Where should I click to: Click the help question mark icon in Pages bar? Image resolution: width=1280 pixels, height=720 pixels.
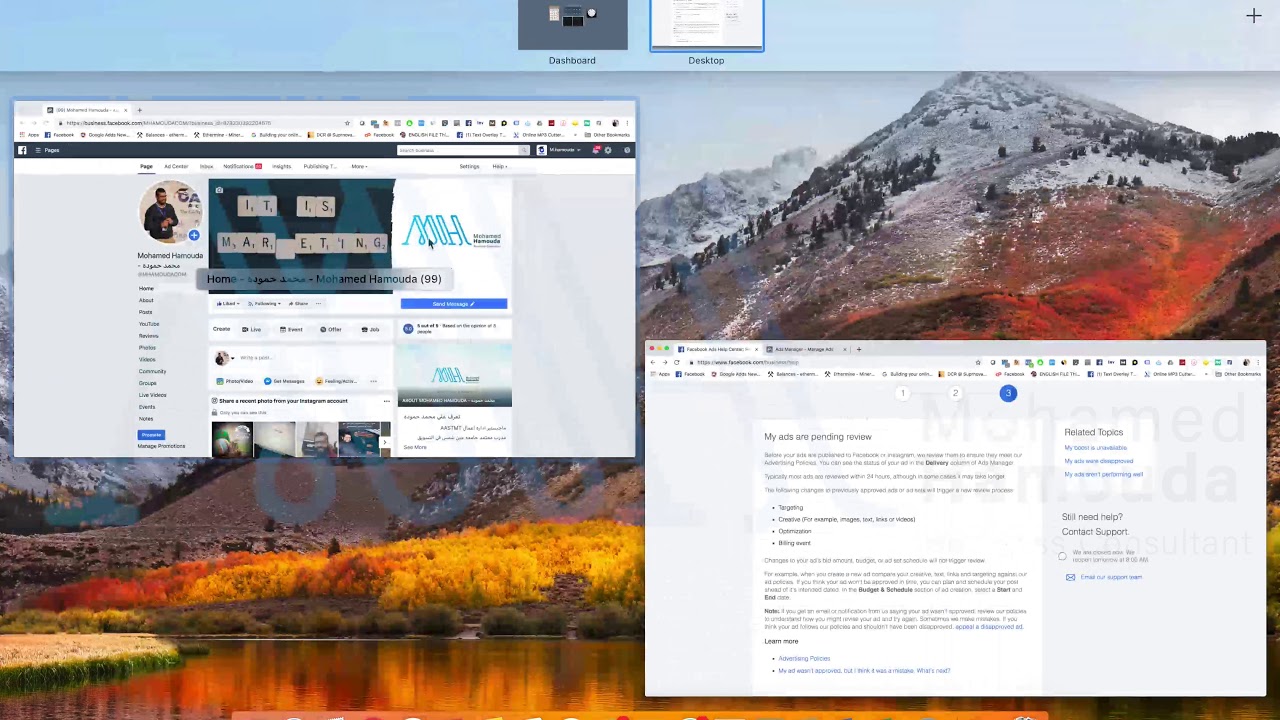point(627,150)
